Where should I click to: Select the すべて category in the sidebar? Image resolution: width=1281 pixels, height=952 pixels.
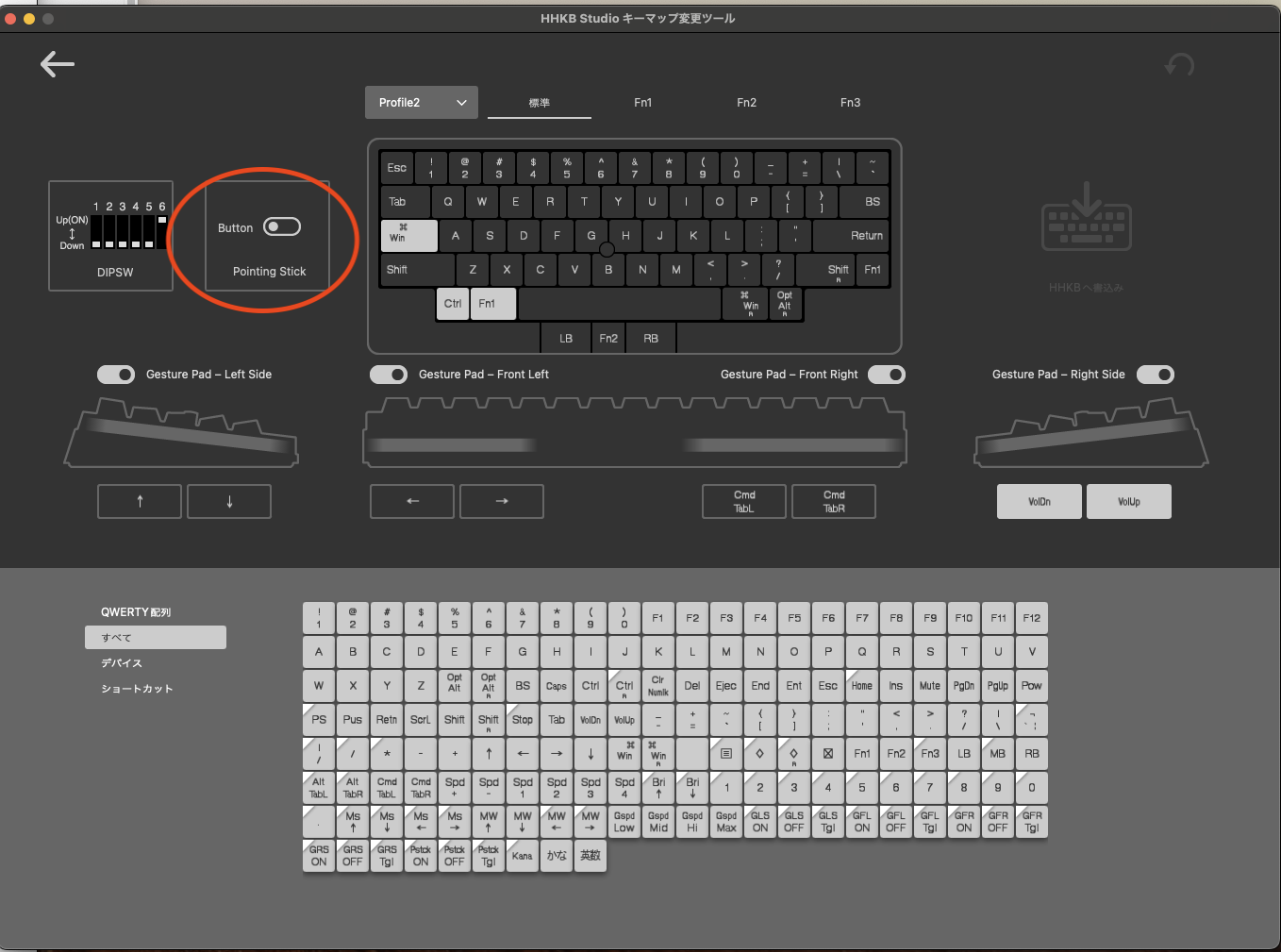click(156, 638)
